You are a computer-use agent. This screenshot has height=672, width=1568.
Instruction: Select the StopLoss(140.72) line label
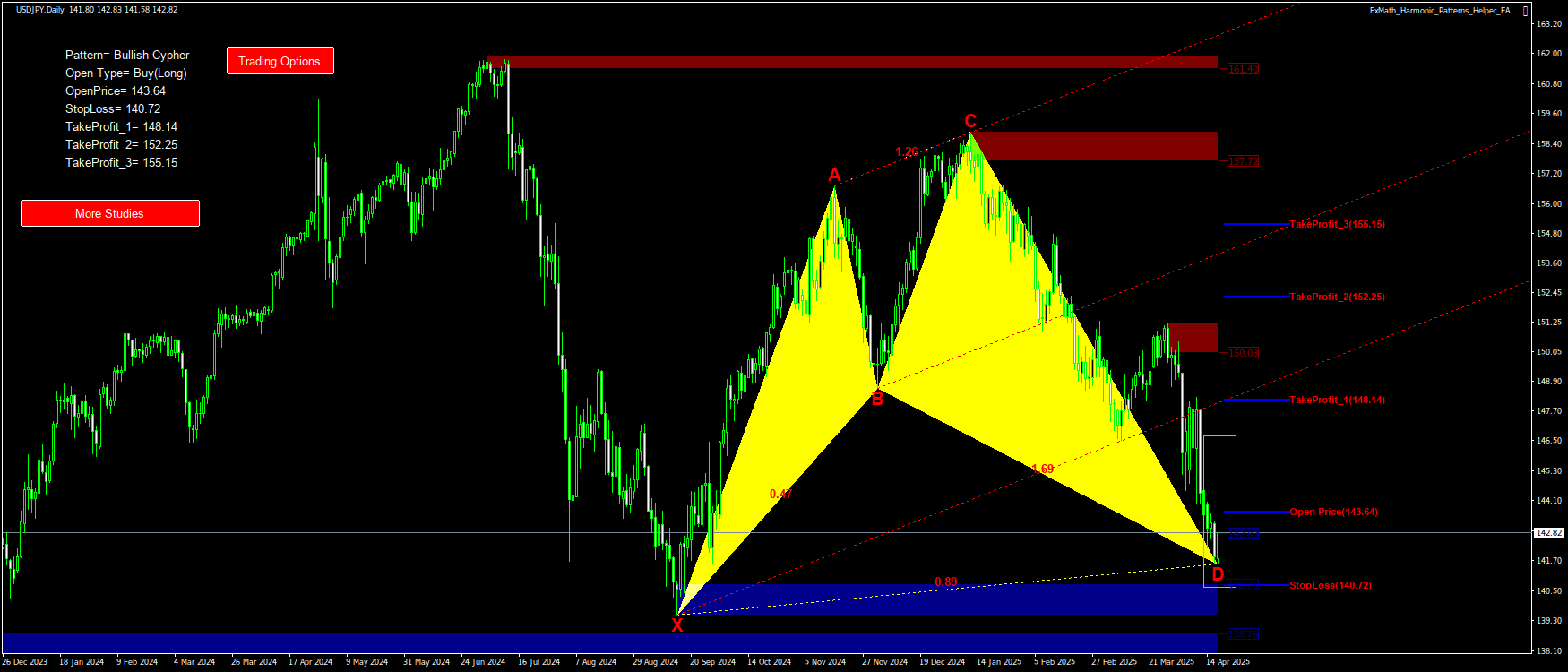(1330, 585)
